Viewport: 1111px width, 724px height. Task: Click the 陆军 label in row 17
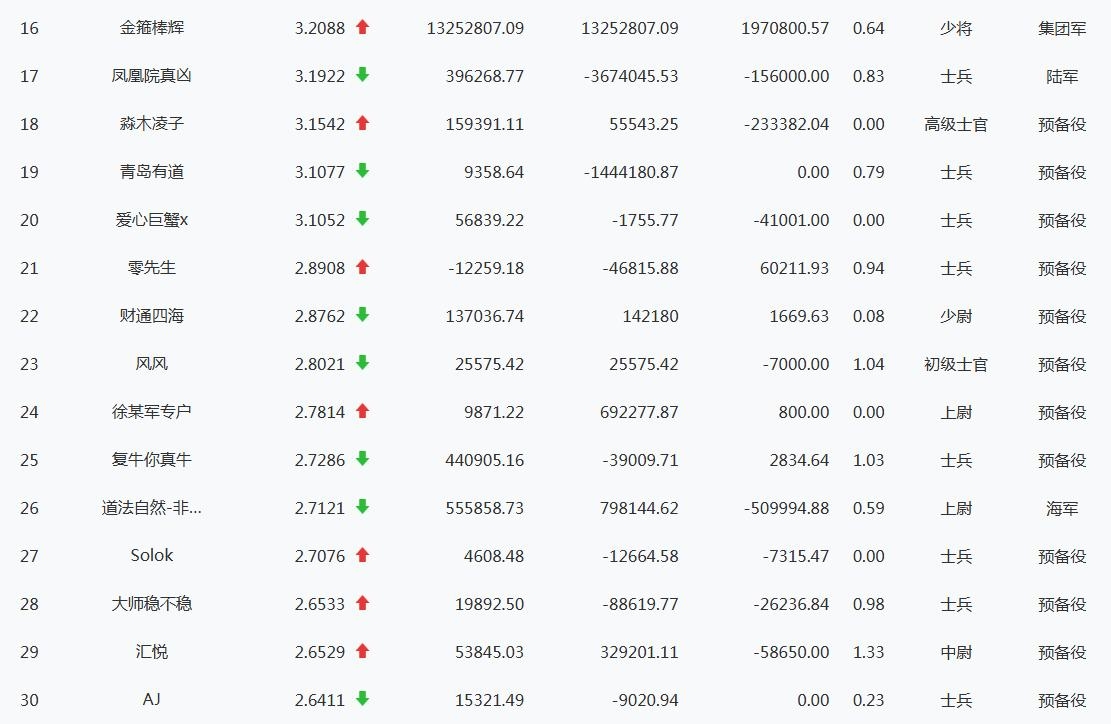tap(1062, 76)
